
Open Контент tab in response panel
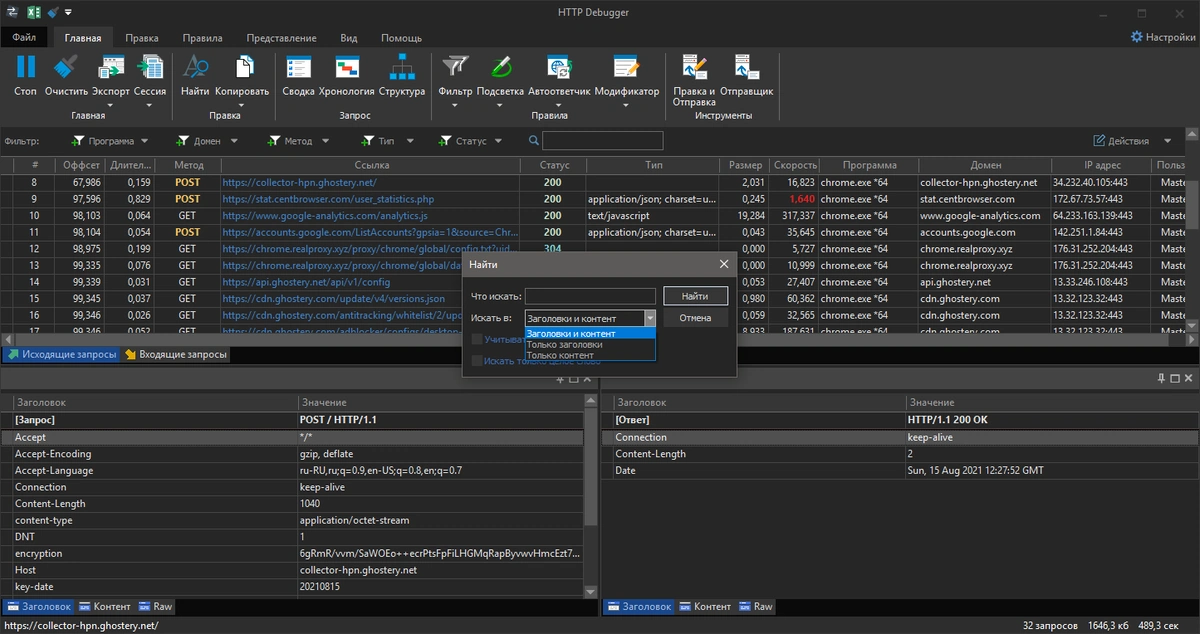(704, 606)
